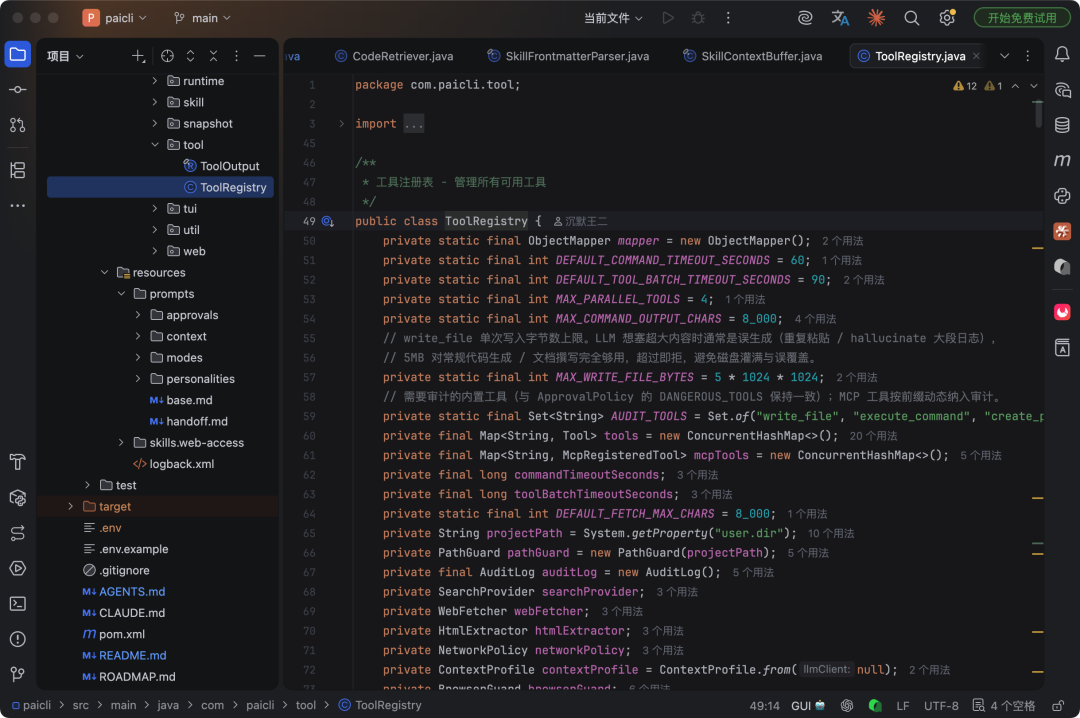1080x718 pixels.
Task: Click the Run play button
Action: pyautogui.click(x=667, y=18)
